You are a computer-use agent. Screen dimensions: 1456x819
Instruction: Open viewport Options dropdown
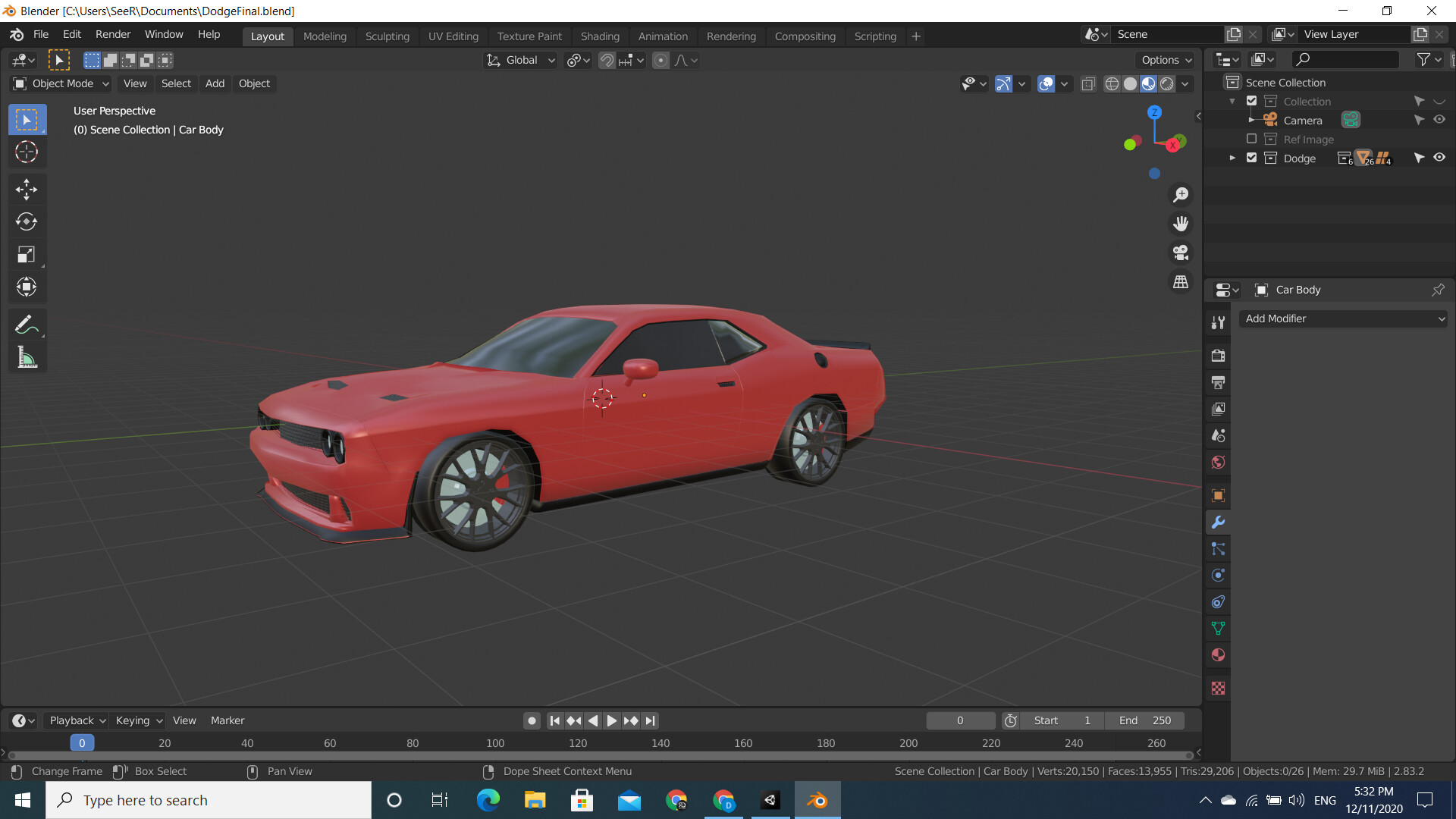click(1166, 60)
